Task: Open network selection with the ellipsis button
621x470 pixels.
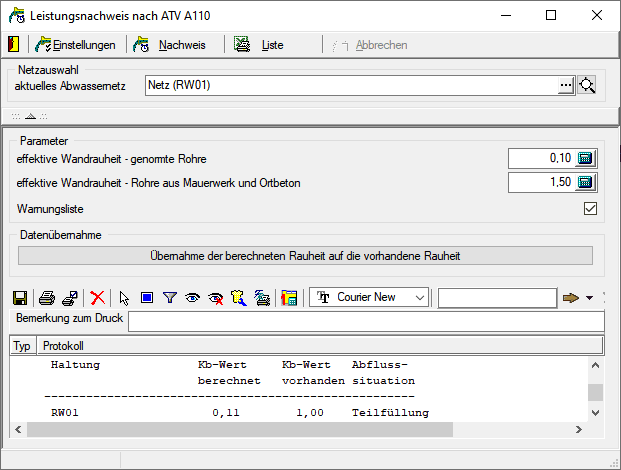Action: click(x=566, y=86)
